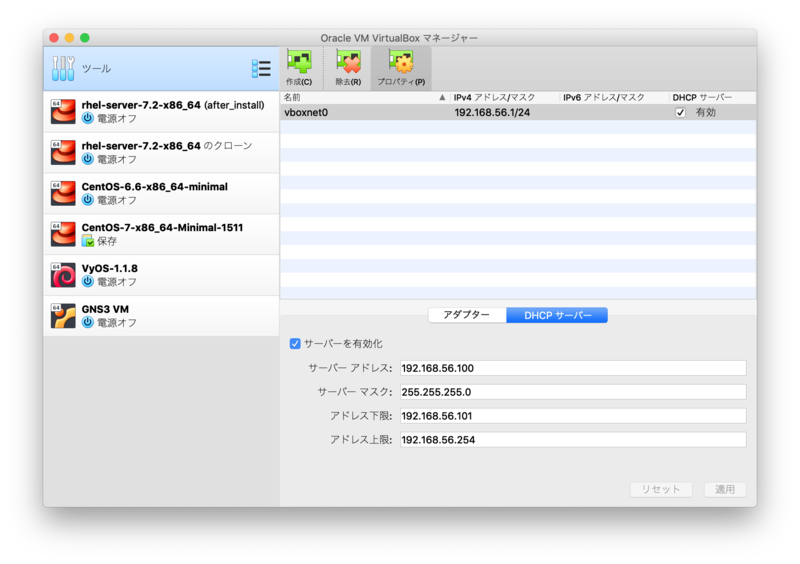
Task: Click the Reset (リセット) button
Action: (x=661, y=489)
